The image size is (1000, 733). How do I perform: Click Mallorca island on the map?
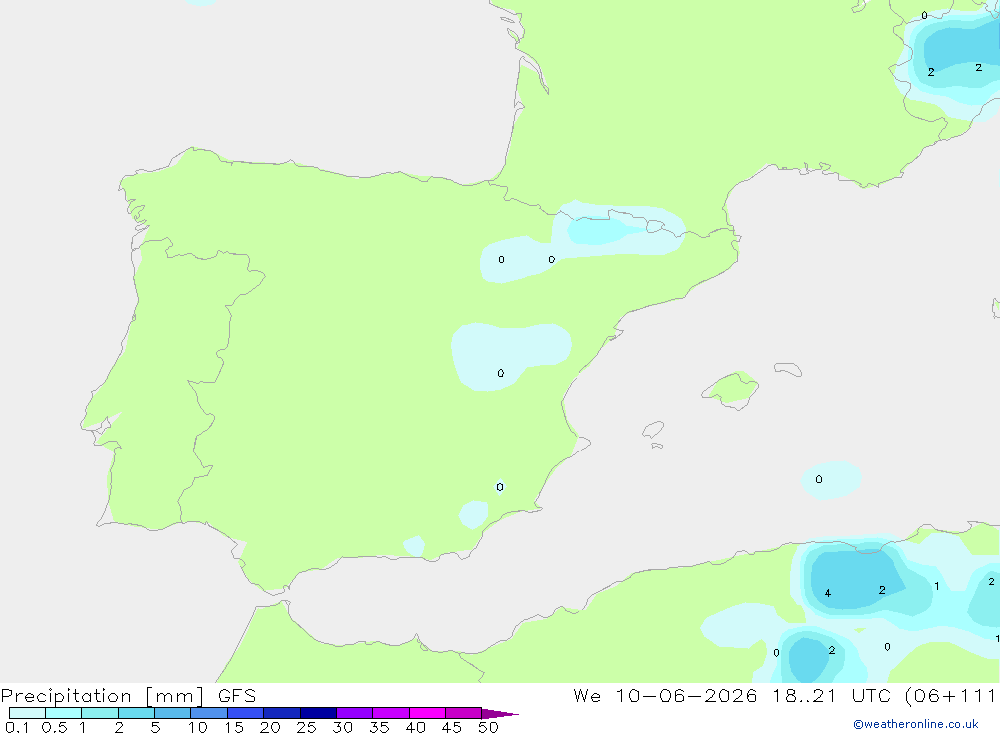pyautogui.click(x=731, y=389)
